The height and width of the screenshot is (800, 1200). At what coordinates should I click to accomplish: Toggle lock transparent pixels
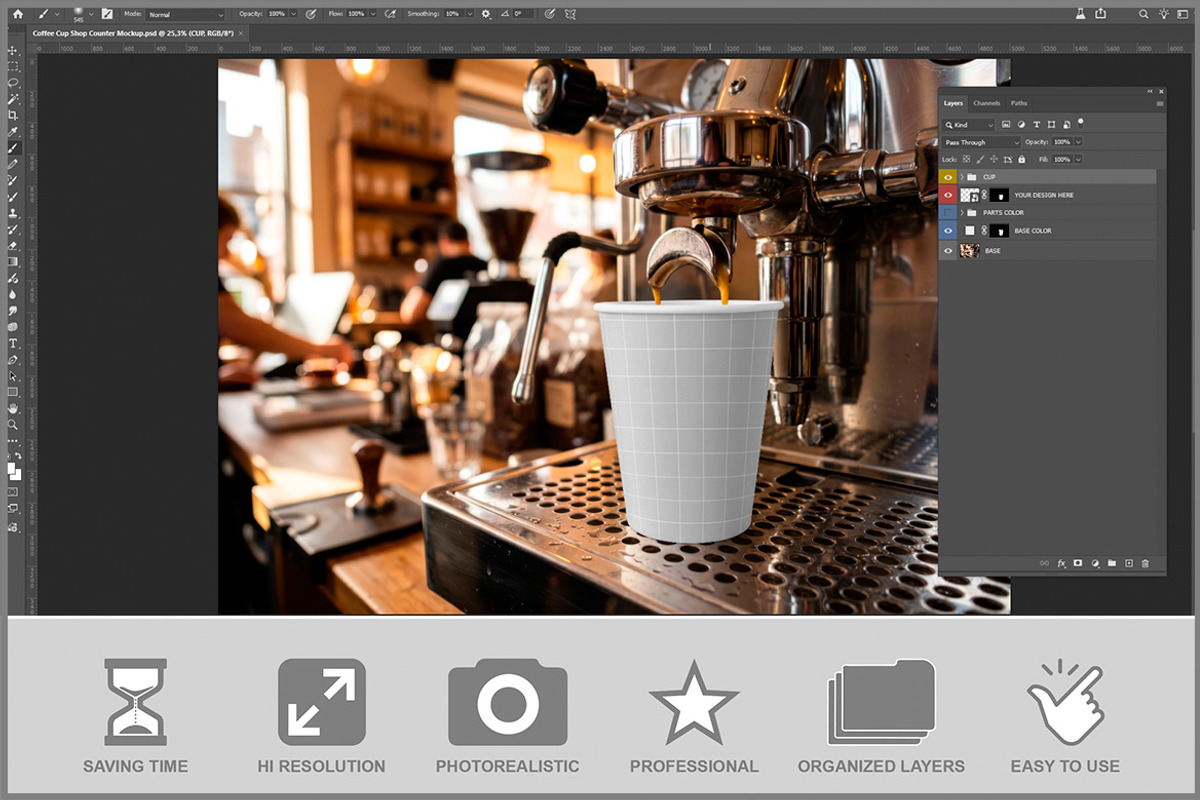pos(966,159)
